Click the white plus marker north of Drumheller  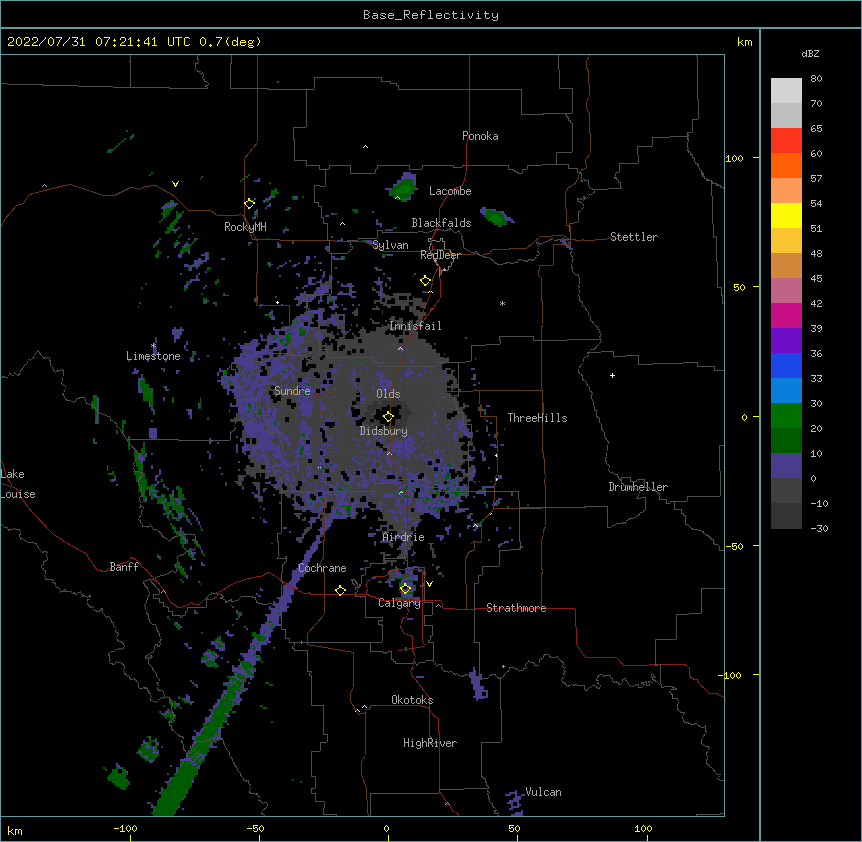612,375
